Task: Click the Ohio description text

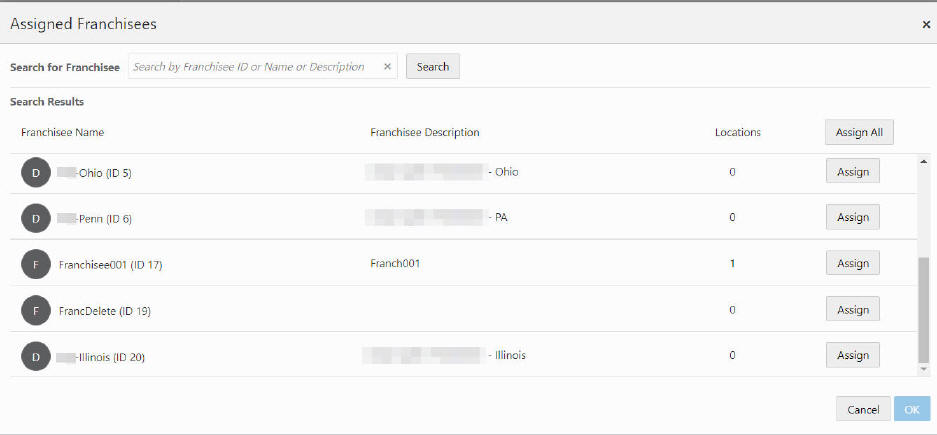Action: pos(442,172)
